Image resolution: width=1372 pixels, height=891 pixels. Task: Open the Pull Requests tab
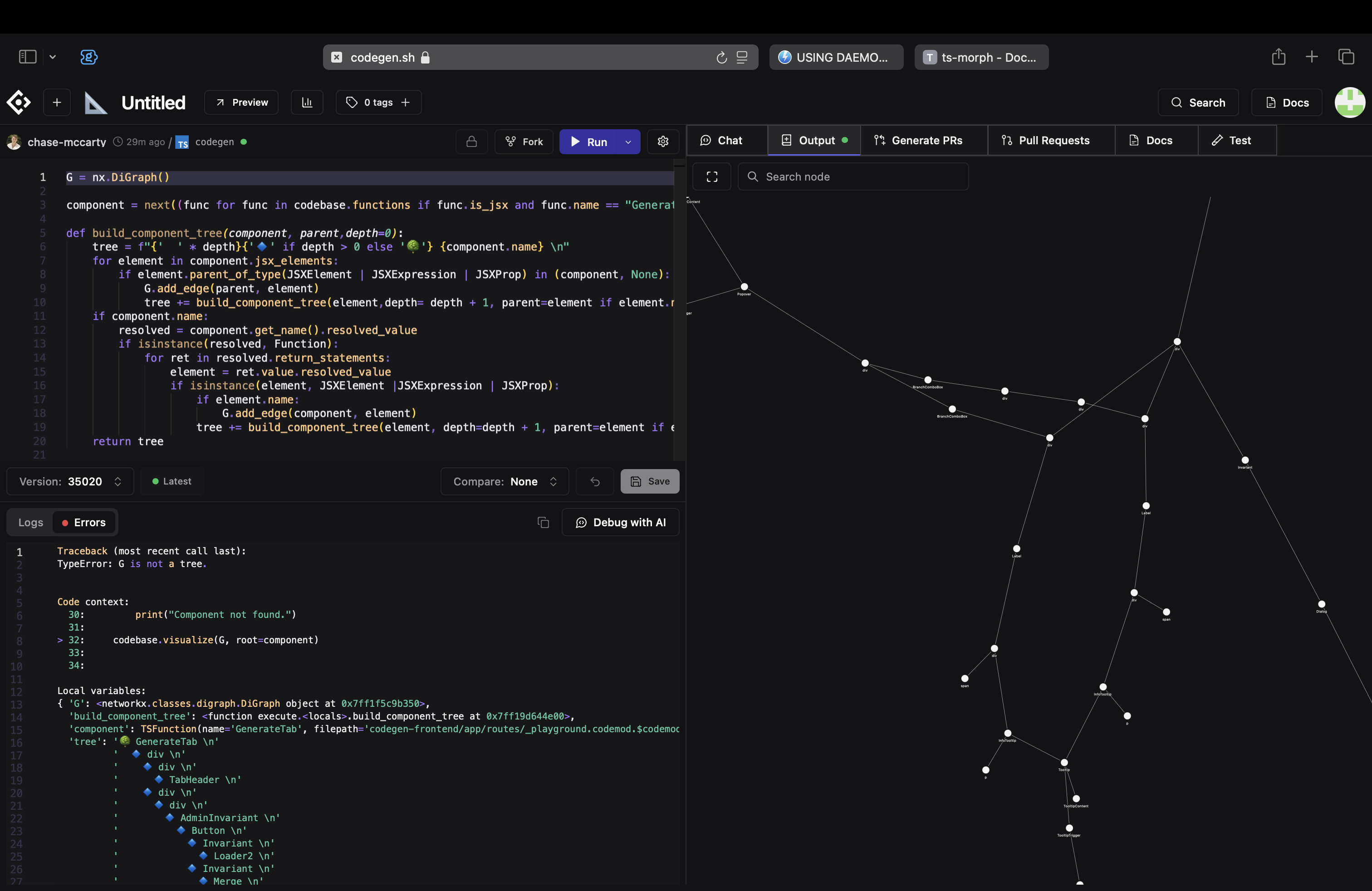click(1046, 141)
